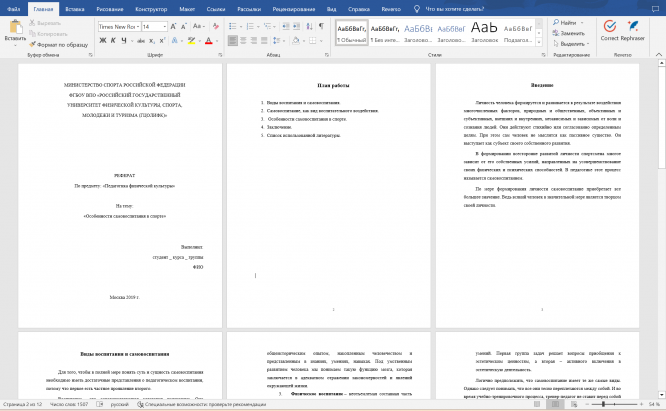Open the Макет ribbon tab
666x411 pixels.
click(x=187, y=9)
